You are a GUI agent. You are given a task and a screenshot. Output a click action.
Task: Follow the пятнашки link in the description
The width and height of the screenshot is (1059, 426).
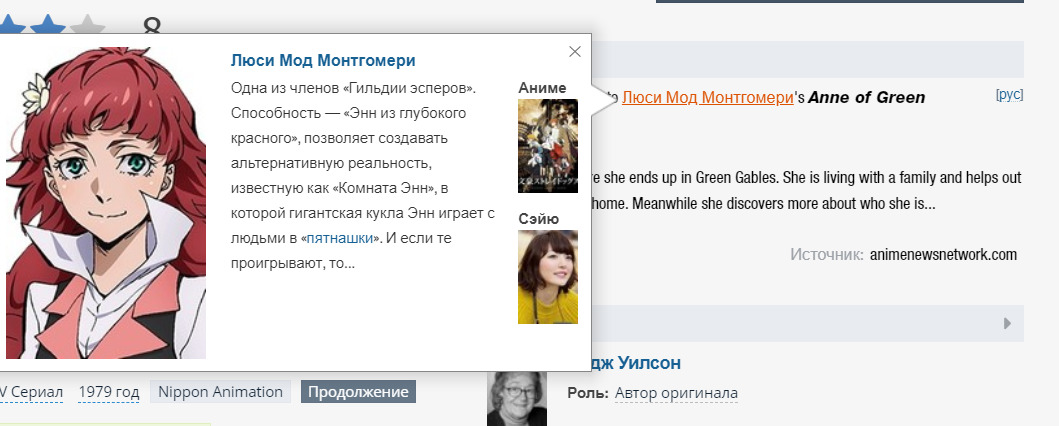[x=339, y=238]
